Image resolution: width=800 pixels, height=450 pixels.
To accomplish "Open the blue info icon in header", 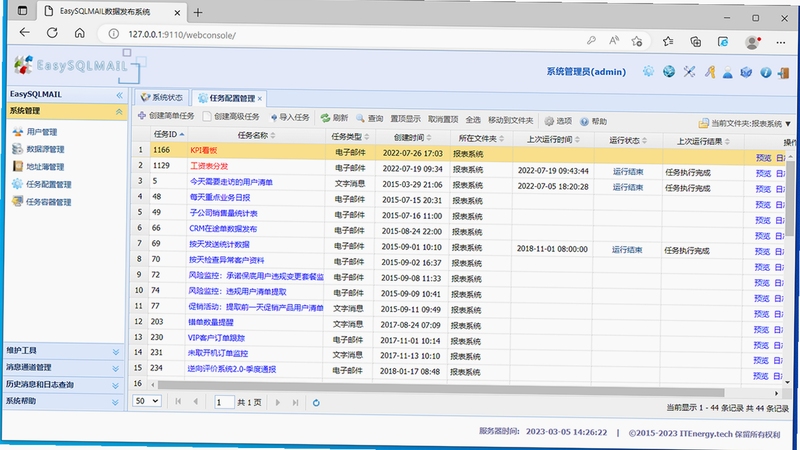I will pos(765,73).
